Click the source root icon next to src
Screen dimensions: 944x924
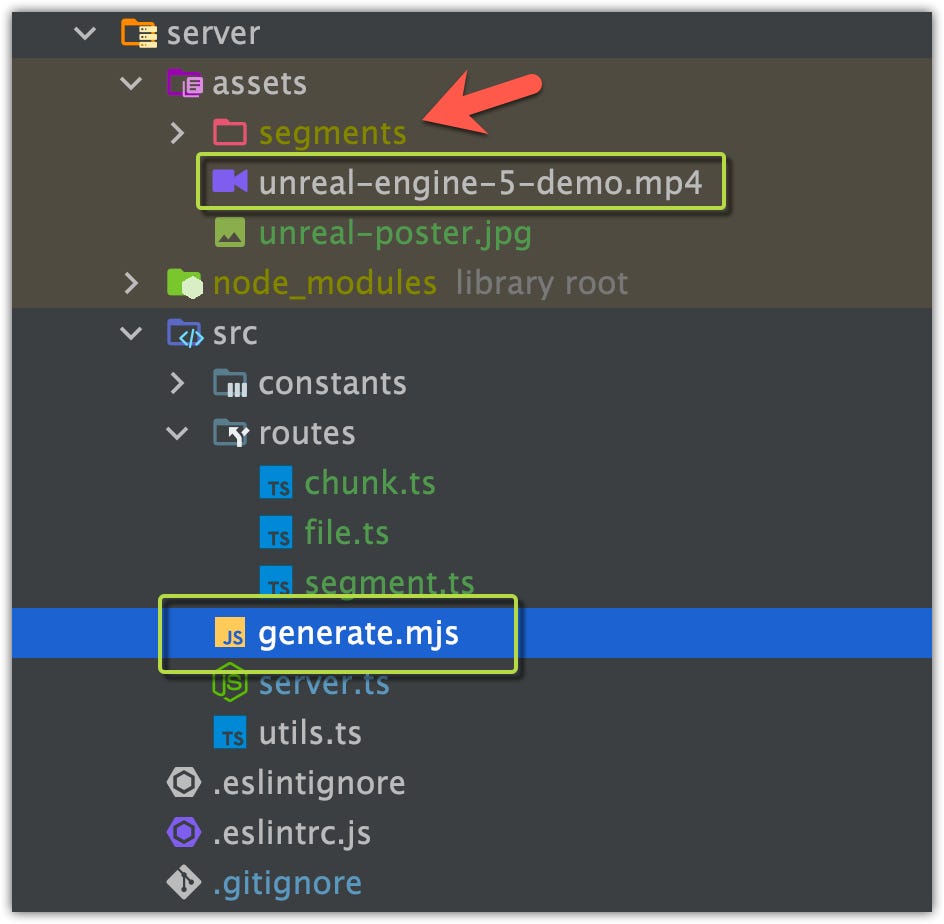click(186, 333)
